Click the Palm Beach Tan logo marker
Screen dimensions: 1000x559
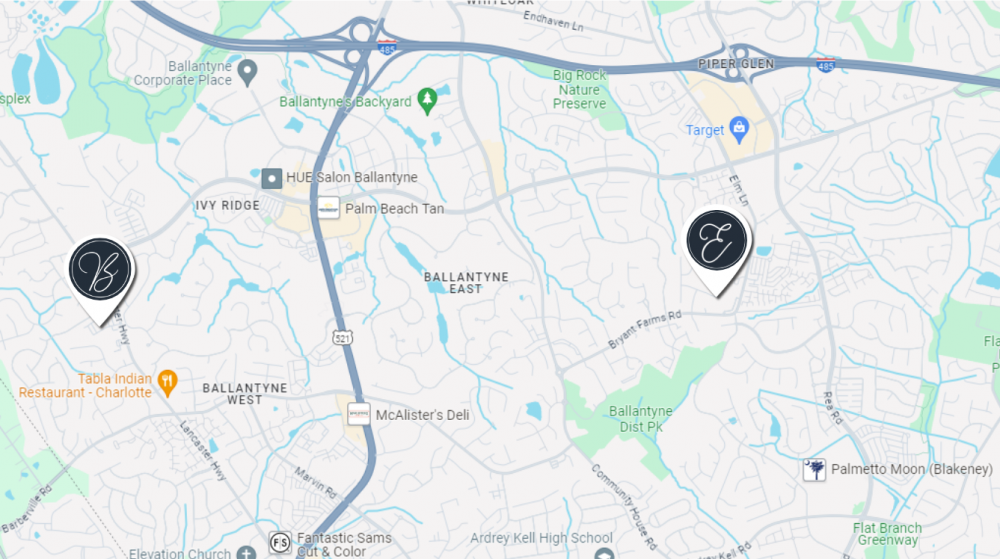[328, 208]
